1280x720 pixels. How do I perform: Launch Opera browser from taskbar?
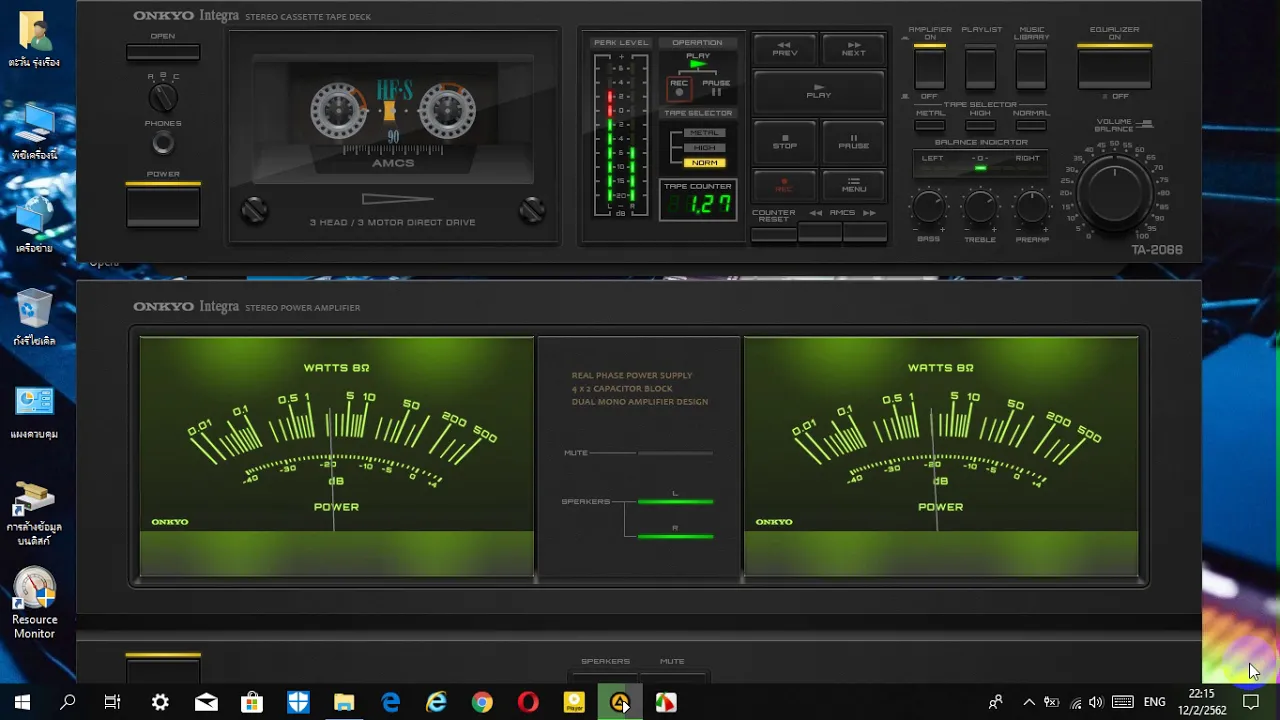528,703
